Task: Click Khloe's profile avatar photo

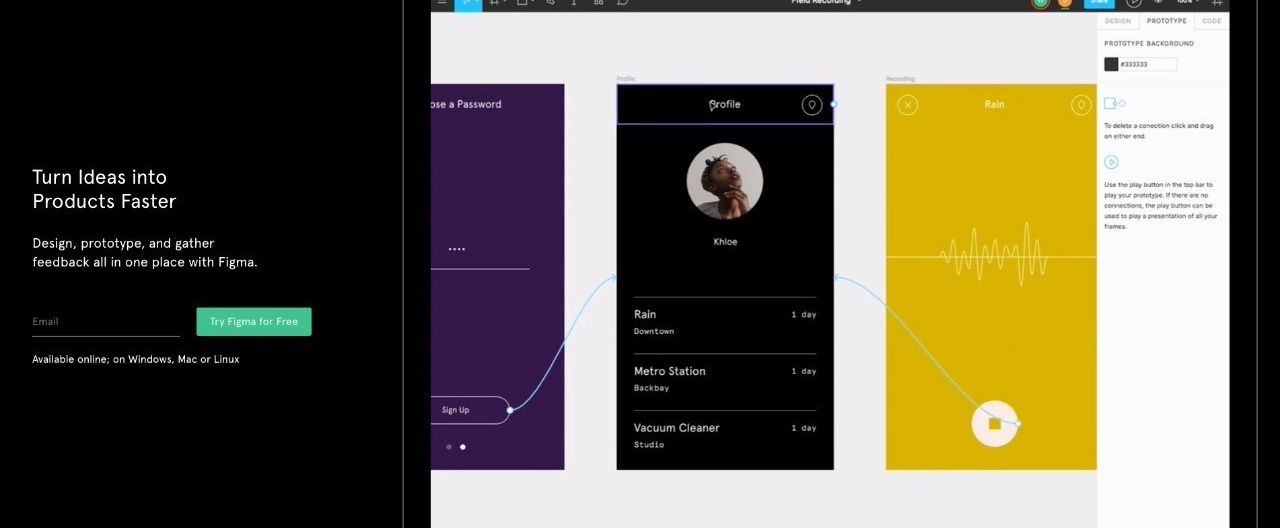Action: tap(725, 181)
